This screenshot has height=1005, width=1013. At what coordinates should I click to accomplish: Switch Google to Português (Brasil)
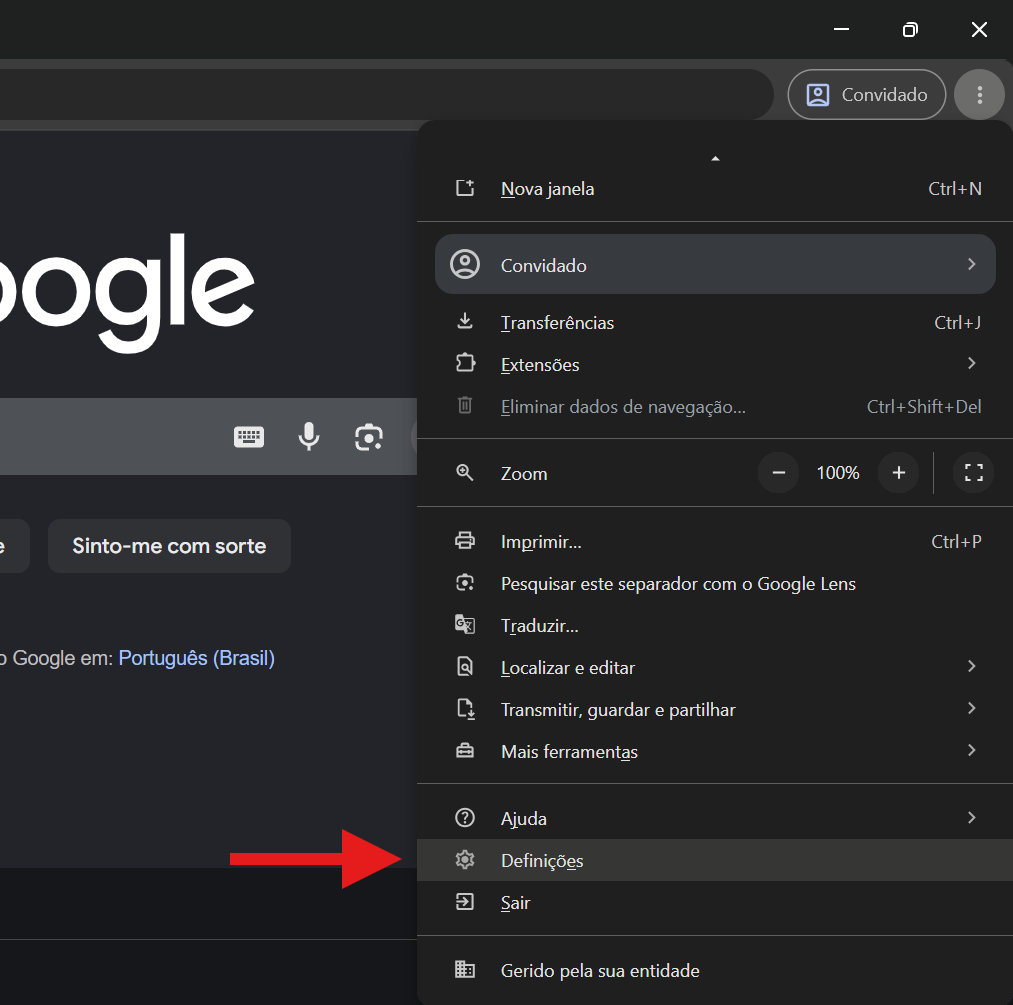point(196,658)
